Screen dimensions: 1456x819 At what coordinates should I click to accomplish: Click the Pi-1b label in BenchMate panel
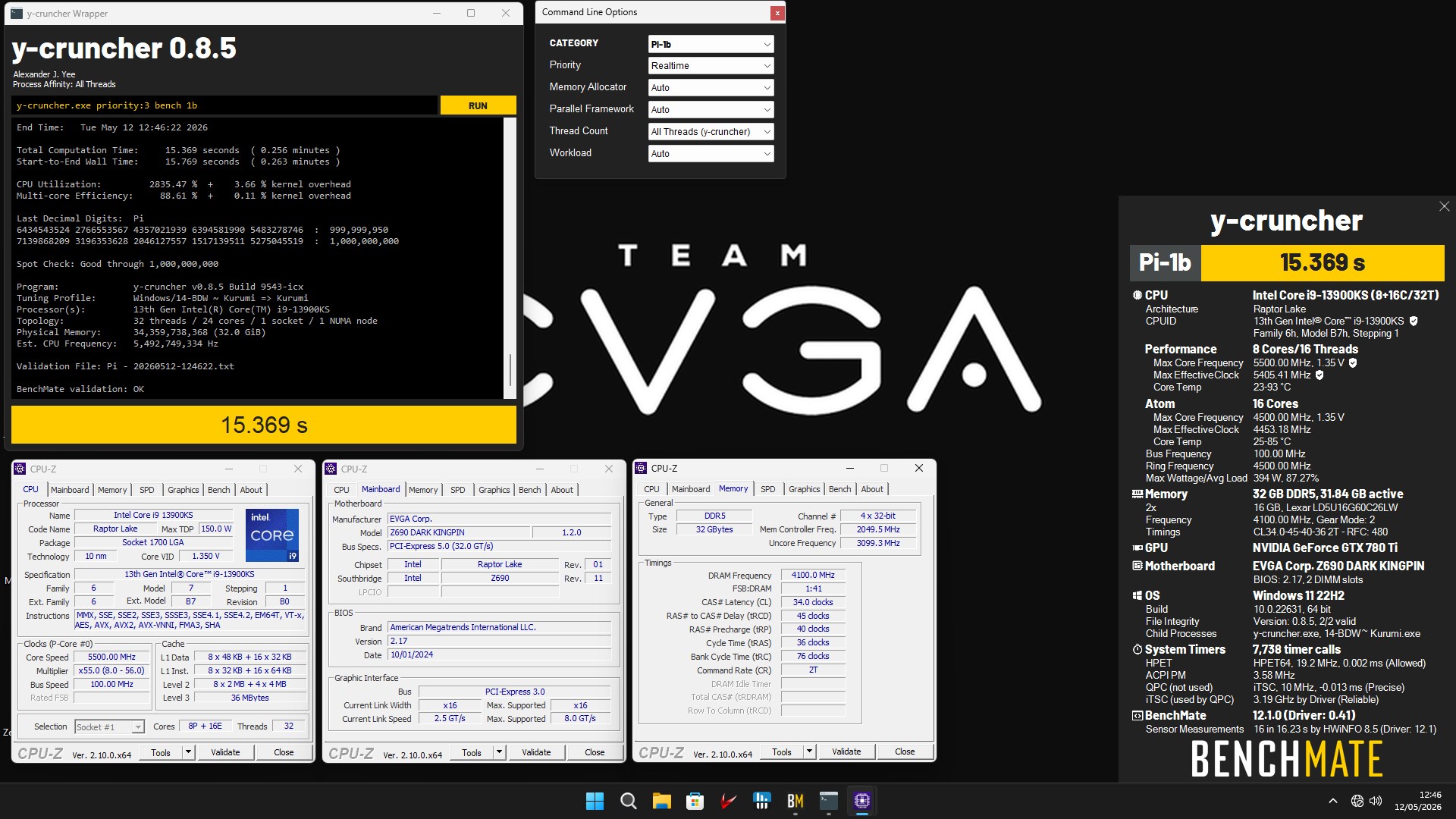(1165, 263)
